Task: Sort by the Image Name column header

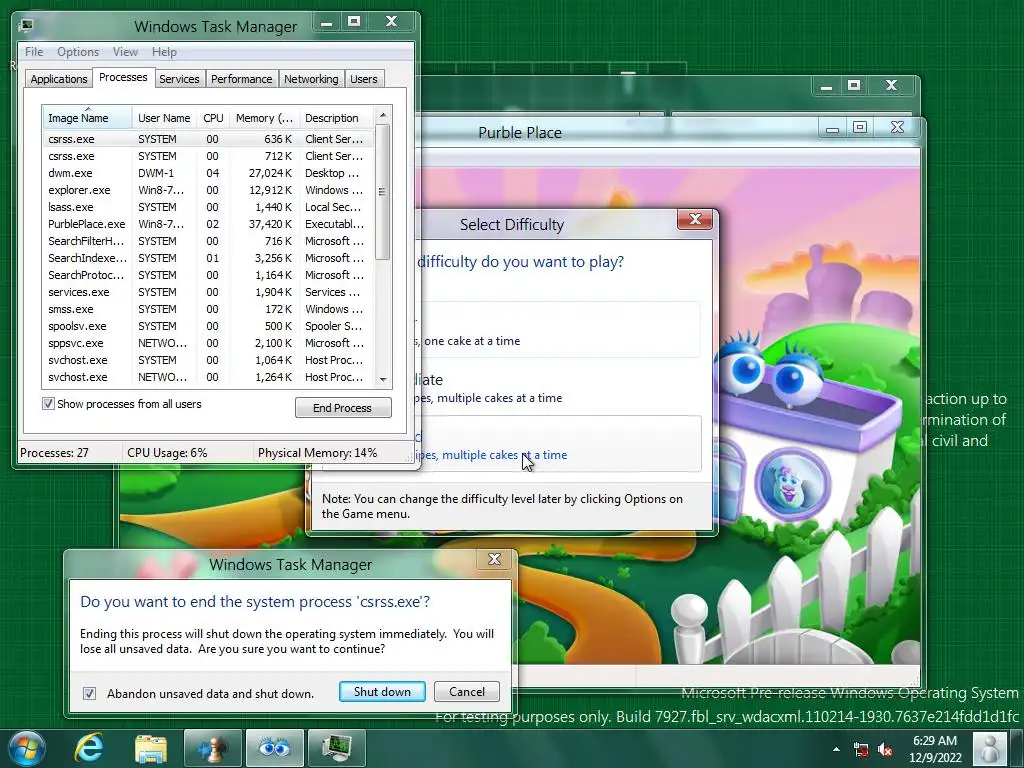Action: point(88,118)
